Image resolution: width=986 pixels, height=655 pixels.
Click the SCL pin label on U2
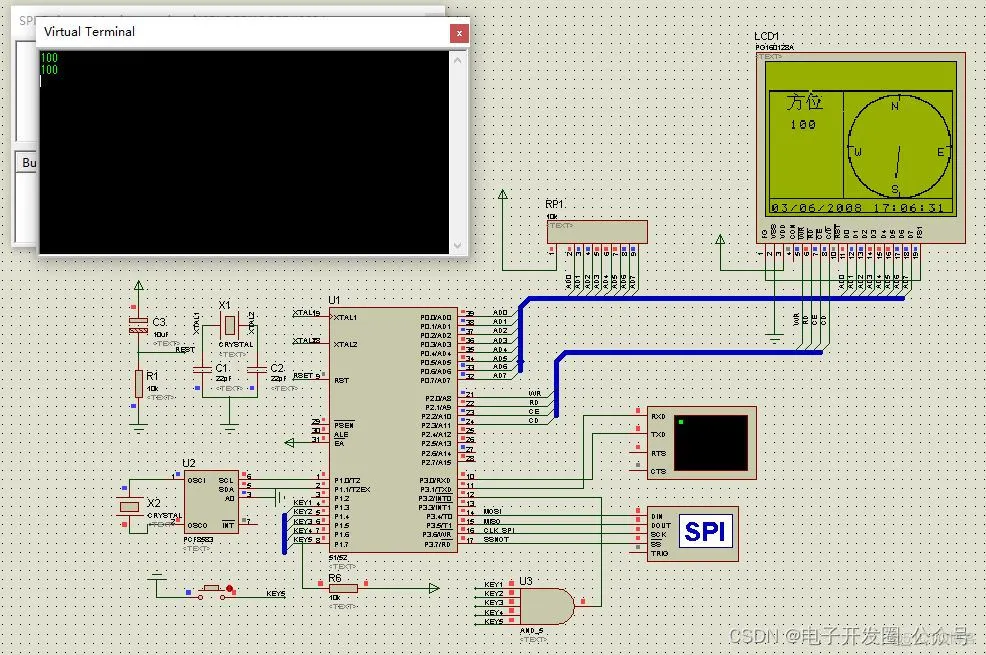click(226, 480)
